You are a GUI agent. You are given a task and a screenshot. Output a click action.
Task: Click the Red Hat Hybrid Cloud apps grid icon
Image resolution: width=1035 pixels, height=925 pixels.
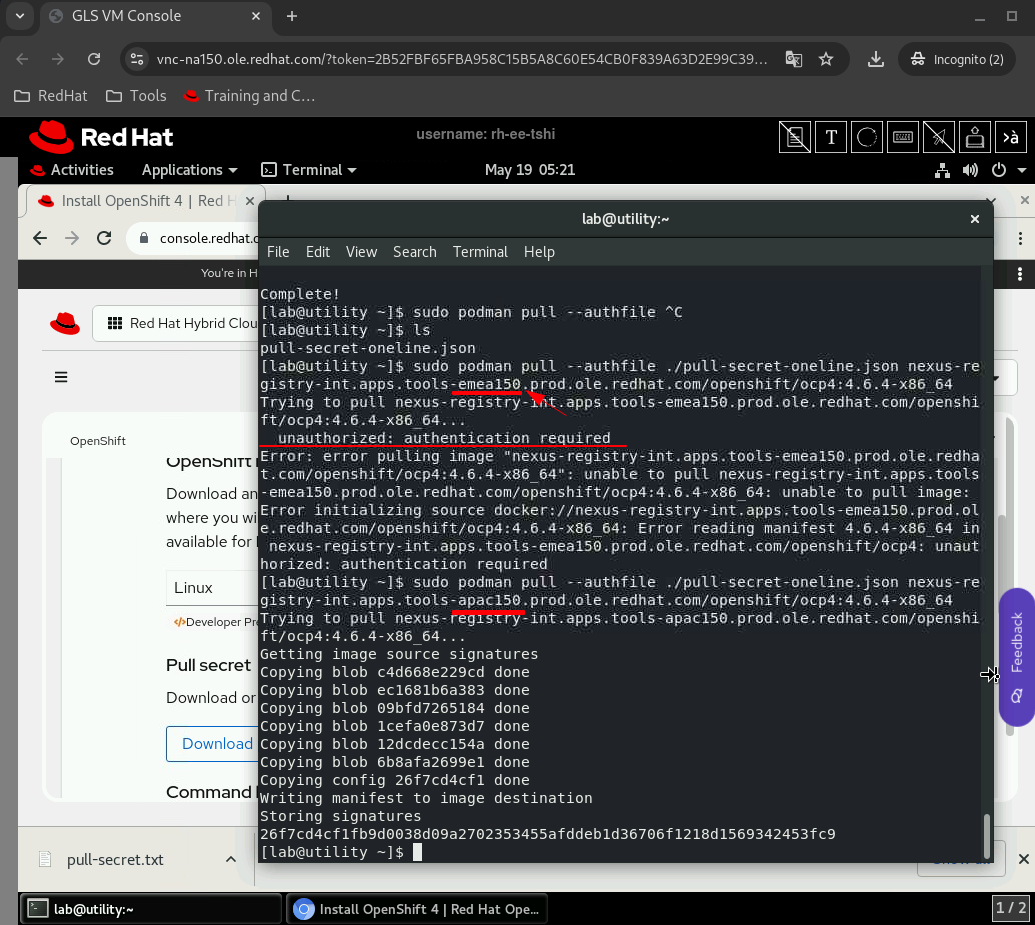tap(115, 323)
